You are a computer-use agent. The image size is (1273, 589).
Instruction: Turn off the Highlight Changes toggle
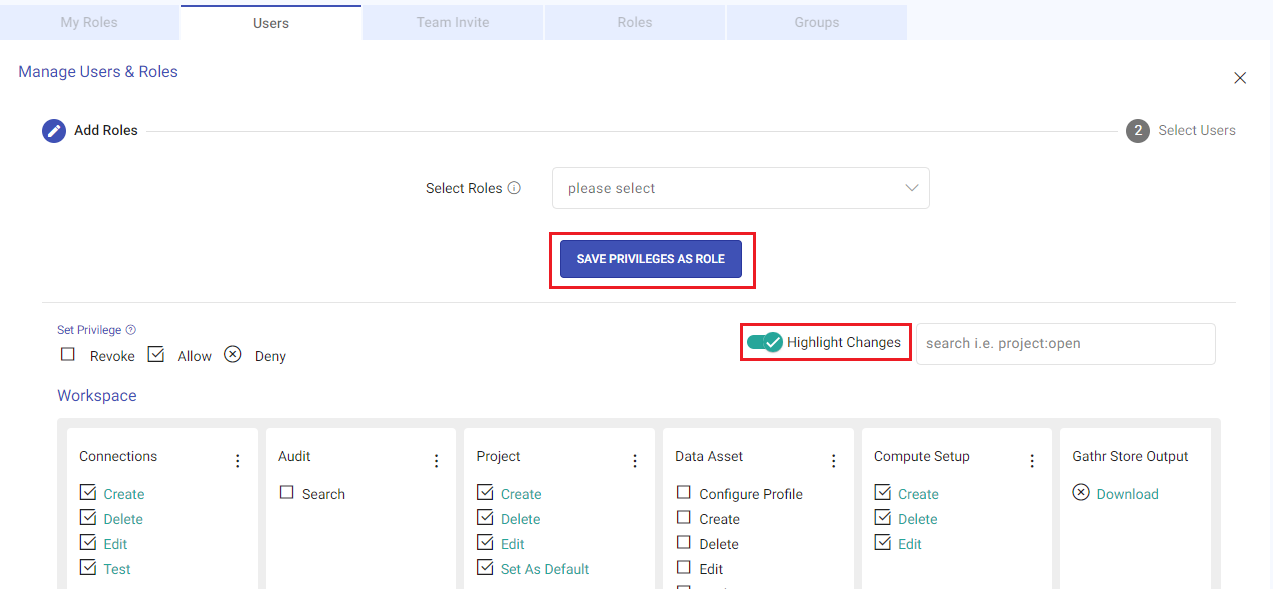click(x=765, y=343)
